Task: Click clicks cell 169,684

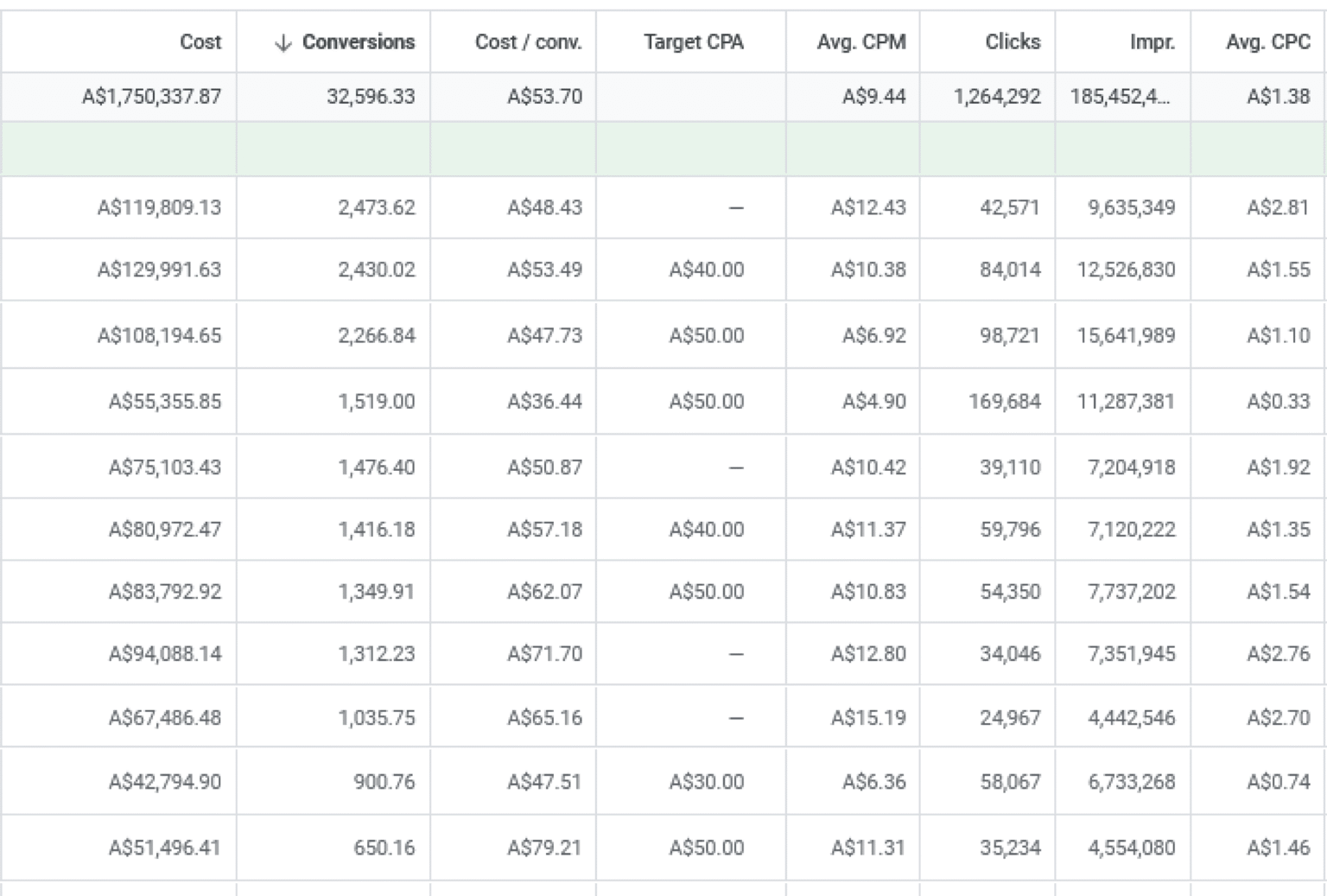Action: pos(1004,402)
